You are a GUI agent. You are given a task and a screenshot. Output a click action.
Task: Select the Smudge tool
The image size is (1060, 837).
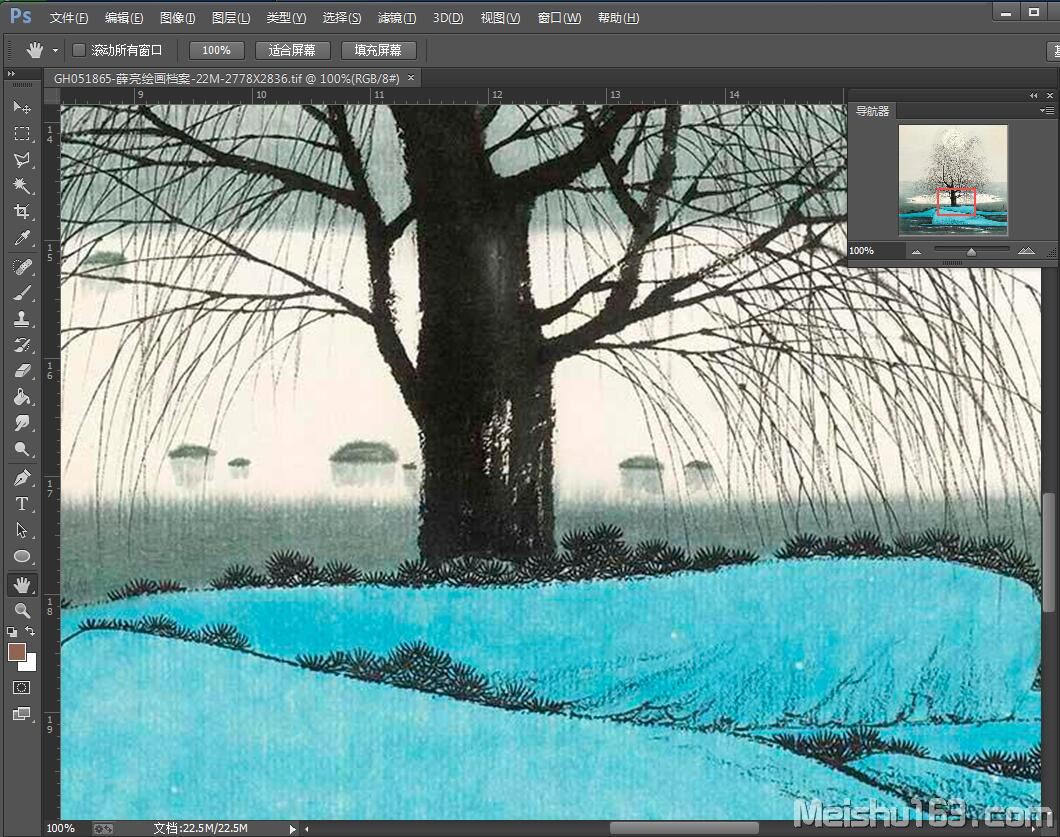coord(22,423)
